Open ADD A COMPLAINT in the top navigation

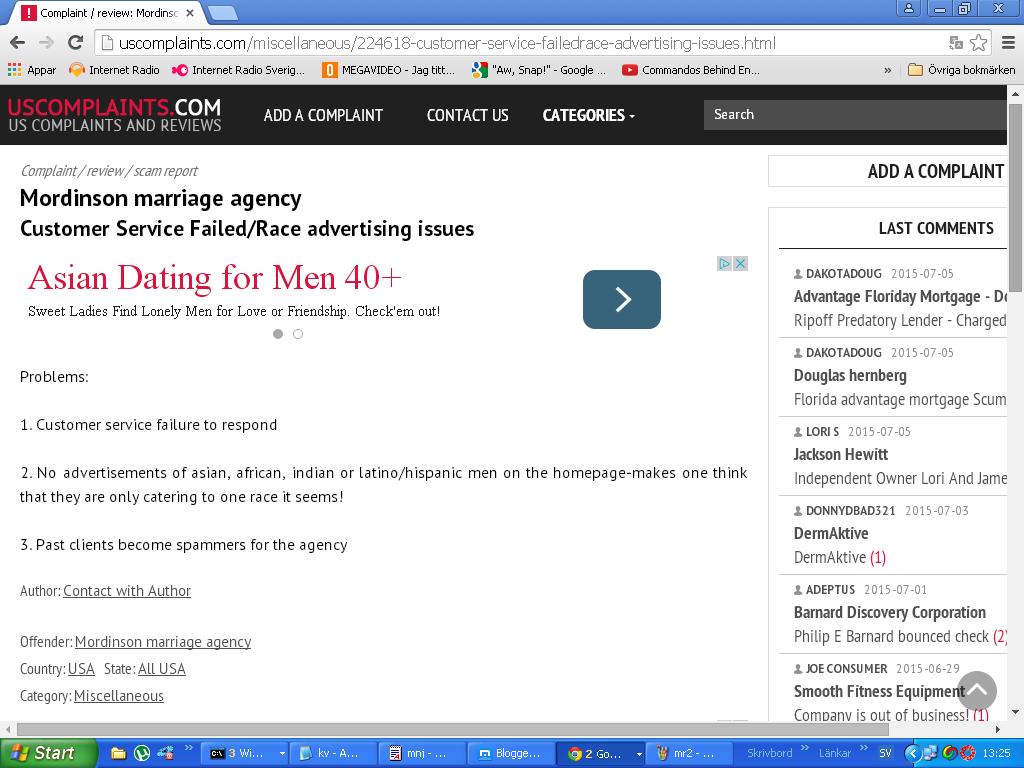click(x=323, y=115)
